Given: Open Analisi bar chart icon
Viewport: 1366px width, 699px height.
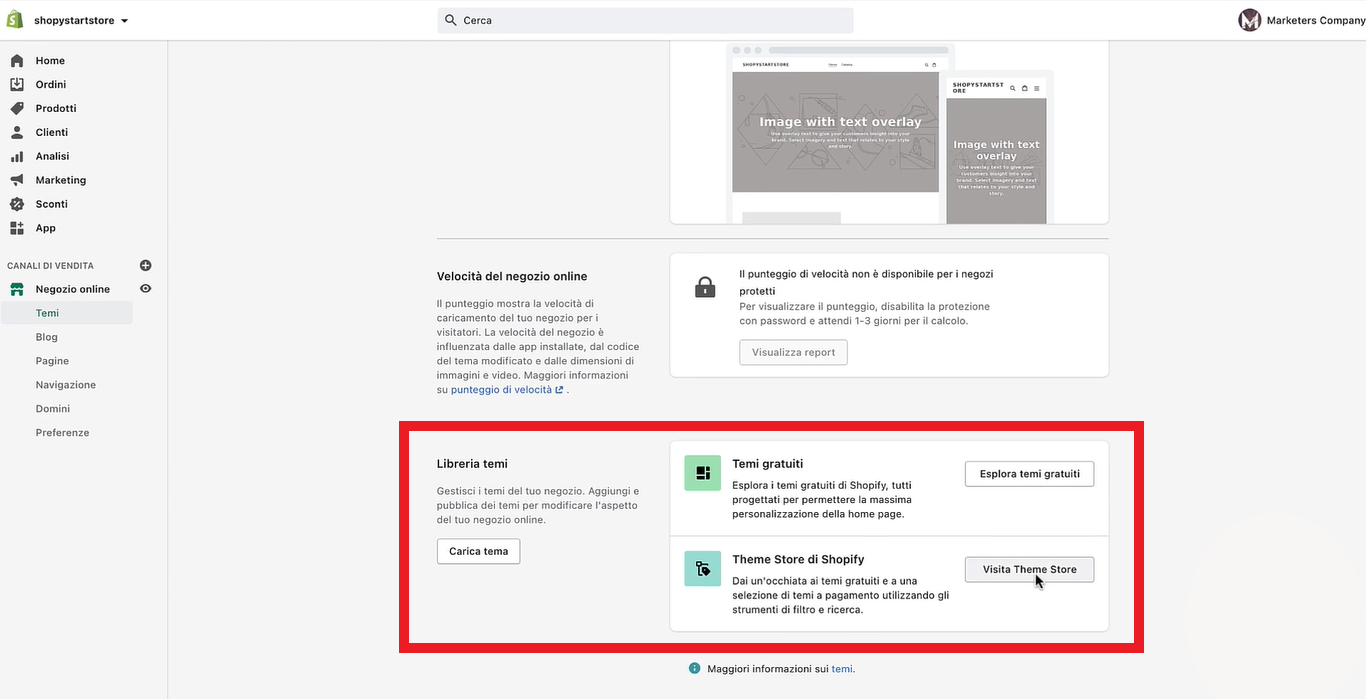Looking at the screenshot, I should (x=17, y=157).
